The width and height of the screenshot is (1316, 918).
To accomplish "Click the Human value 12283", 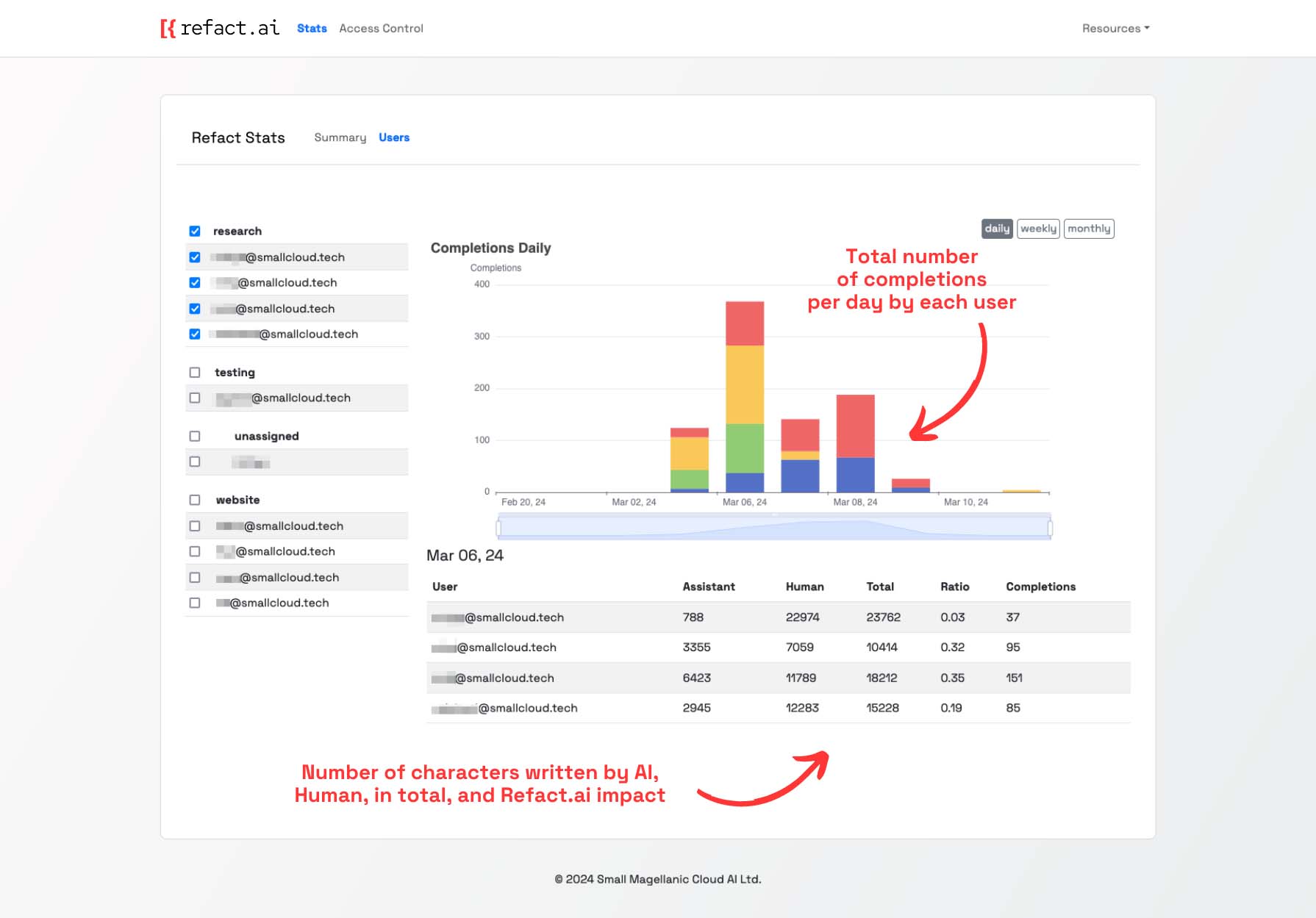I will [x=802, y=708].
